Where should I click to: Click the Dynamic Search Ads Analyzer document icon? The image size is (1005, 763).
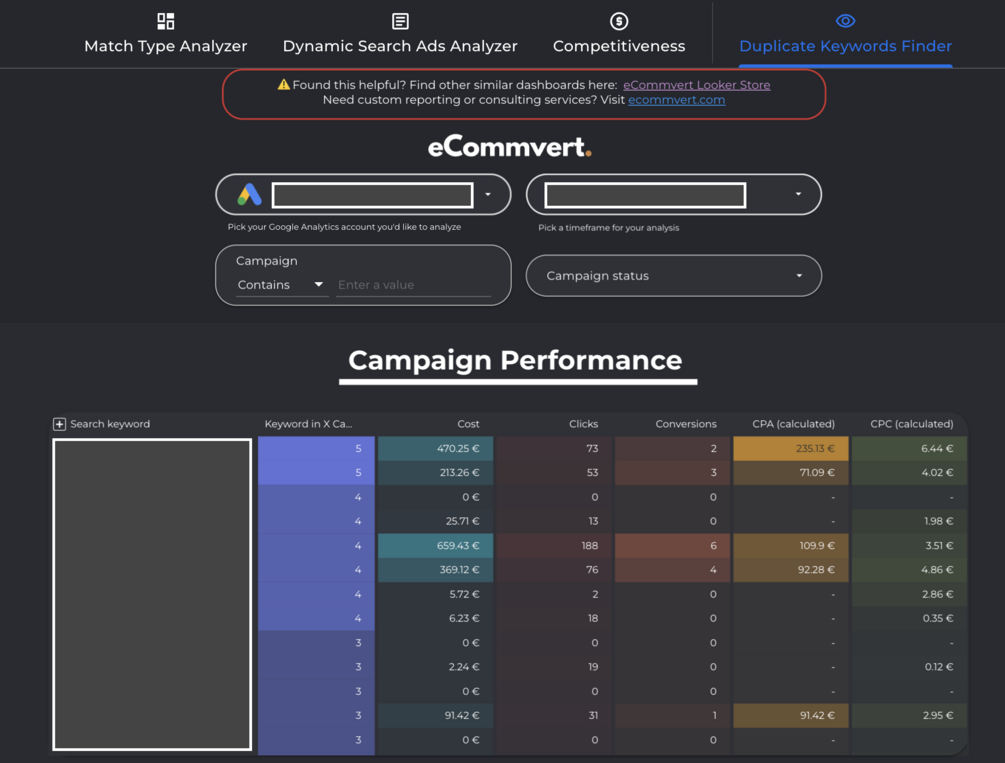(x=400, y=21)
